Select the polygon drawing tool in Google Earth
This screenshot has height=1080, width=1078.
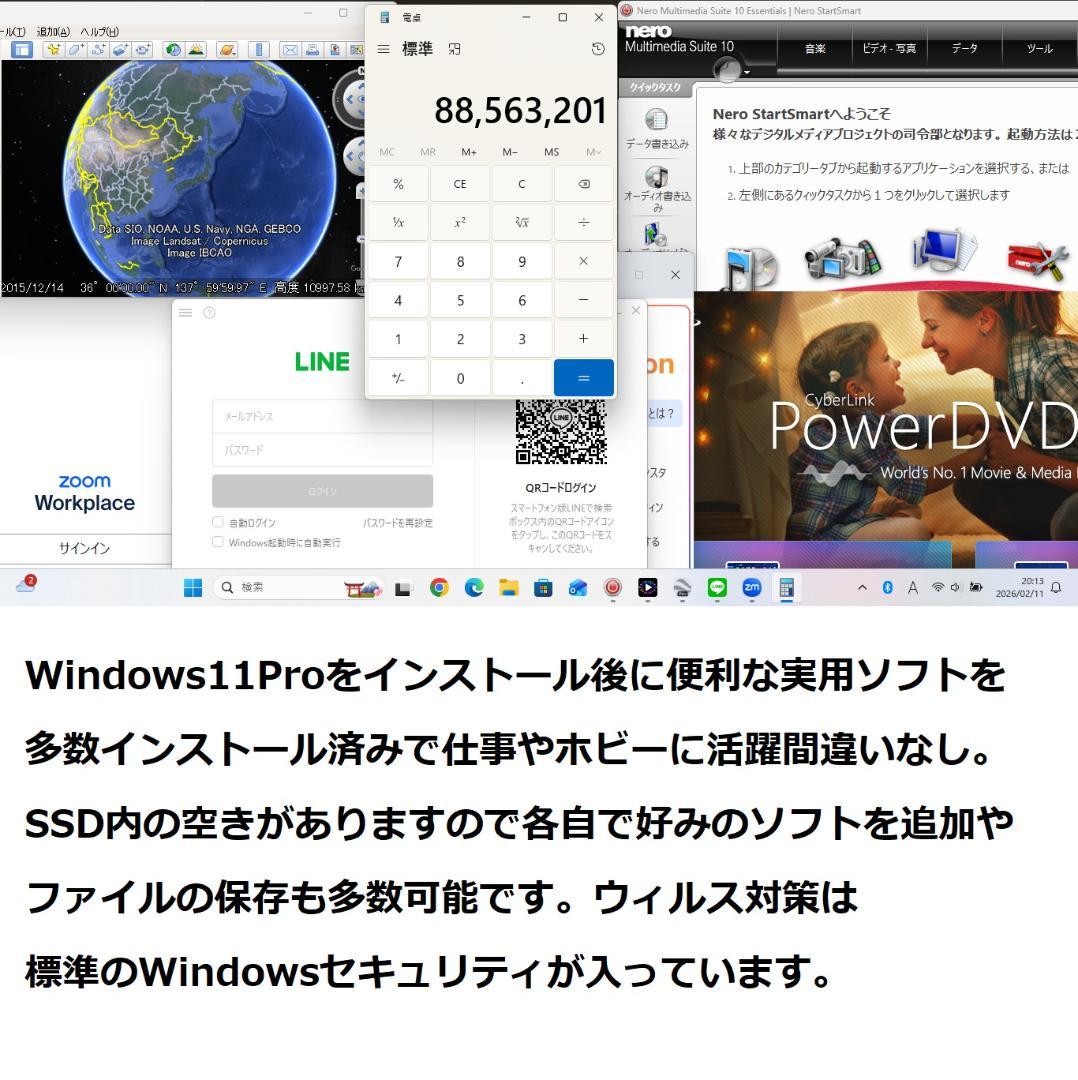[76, 47]
